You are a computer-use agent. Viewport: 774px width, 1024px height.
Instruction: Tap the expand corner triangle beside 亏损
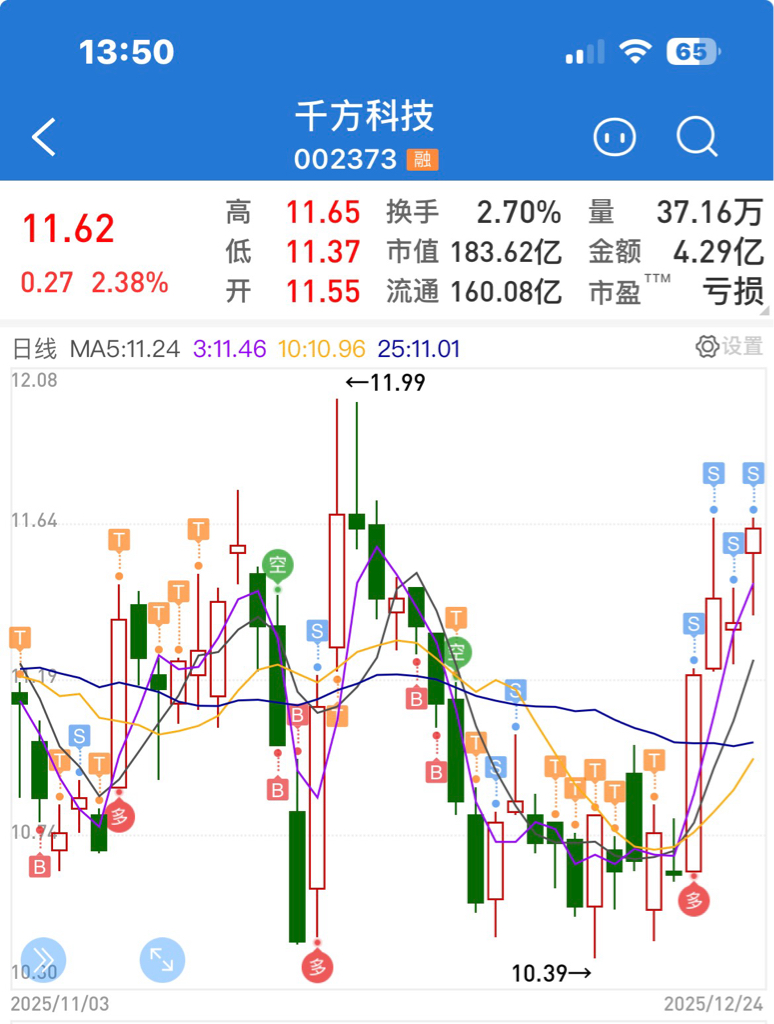[765, 312]
